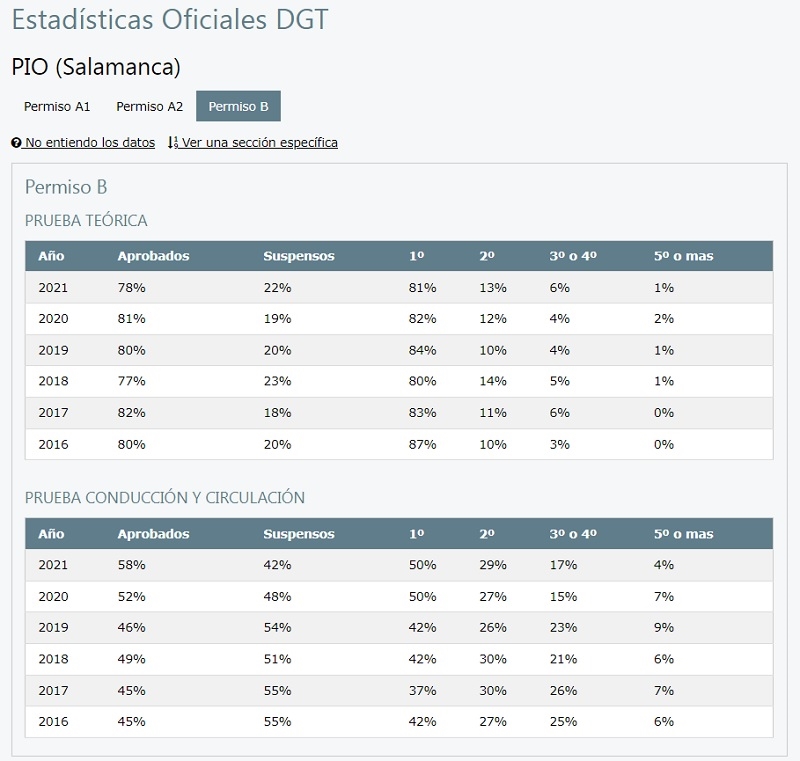Open 'Ver una sección específica' link
800x761 pixels.
[x=260, y=143]
